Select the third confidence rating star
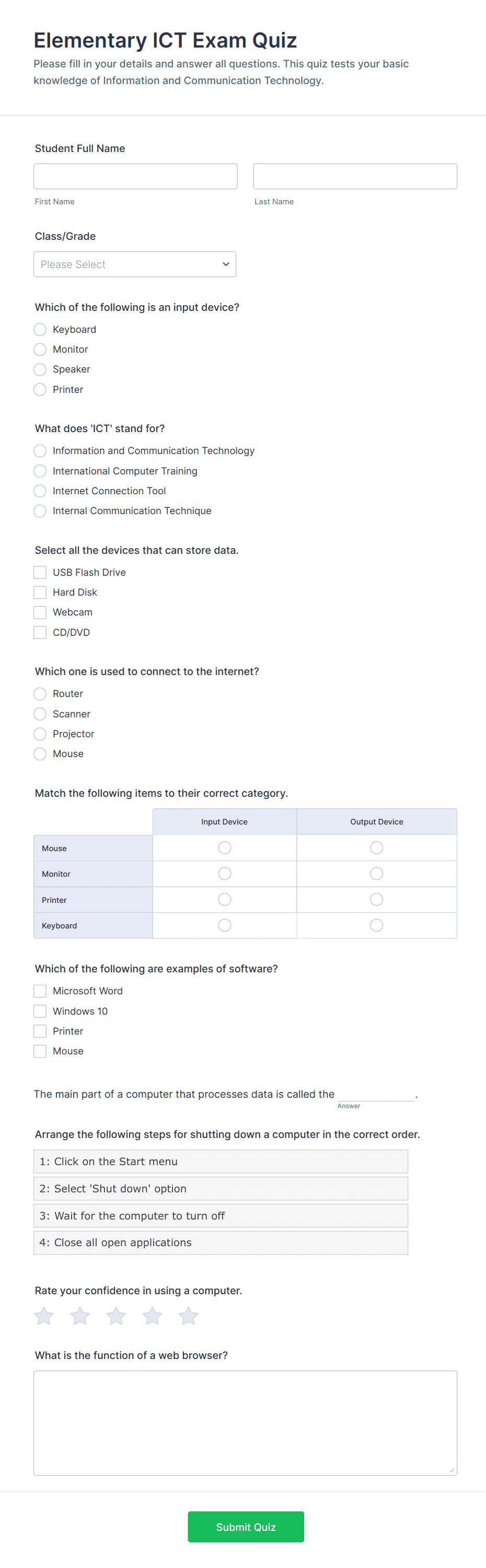The image size is (486, 1568). click(x=117, y=1316)
